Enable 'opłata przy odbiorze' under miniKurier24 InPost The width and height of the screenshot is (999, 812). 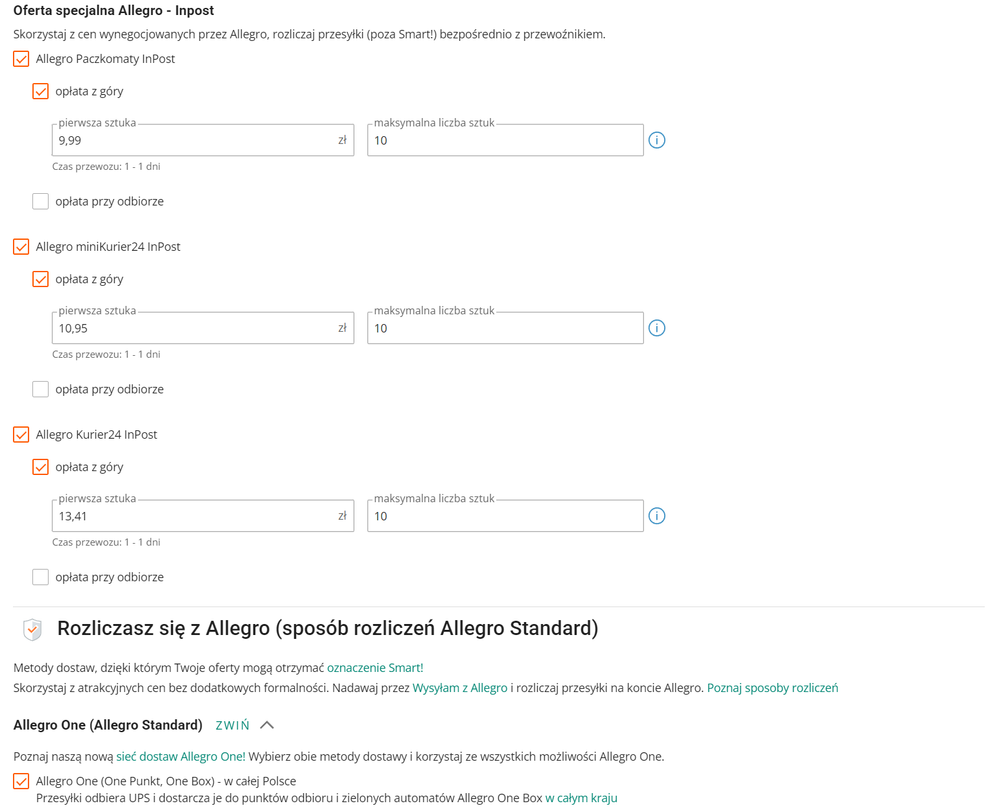pos(40,389)
